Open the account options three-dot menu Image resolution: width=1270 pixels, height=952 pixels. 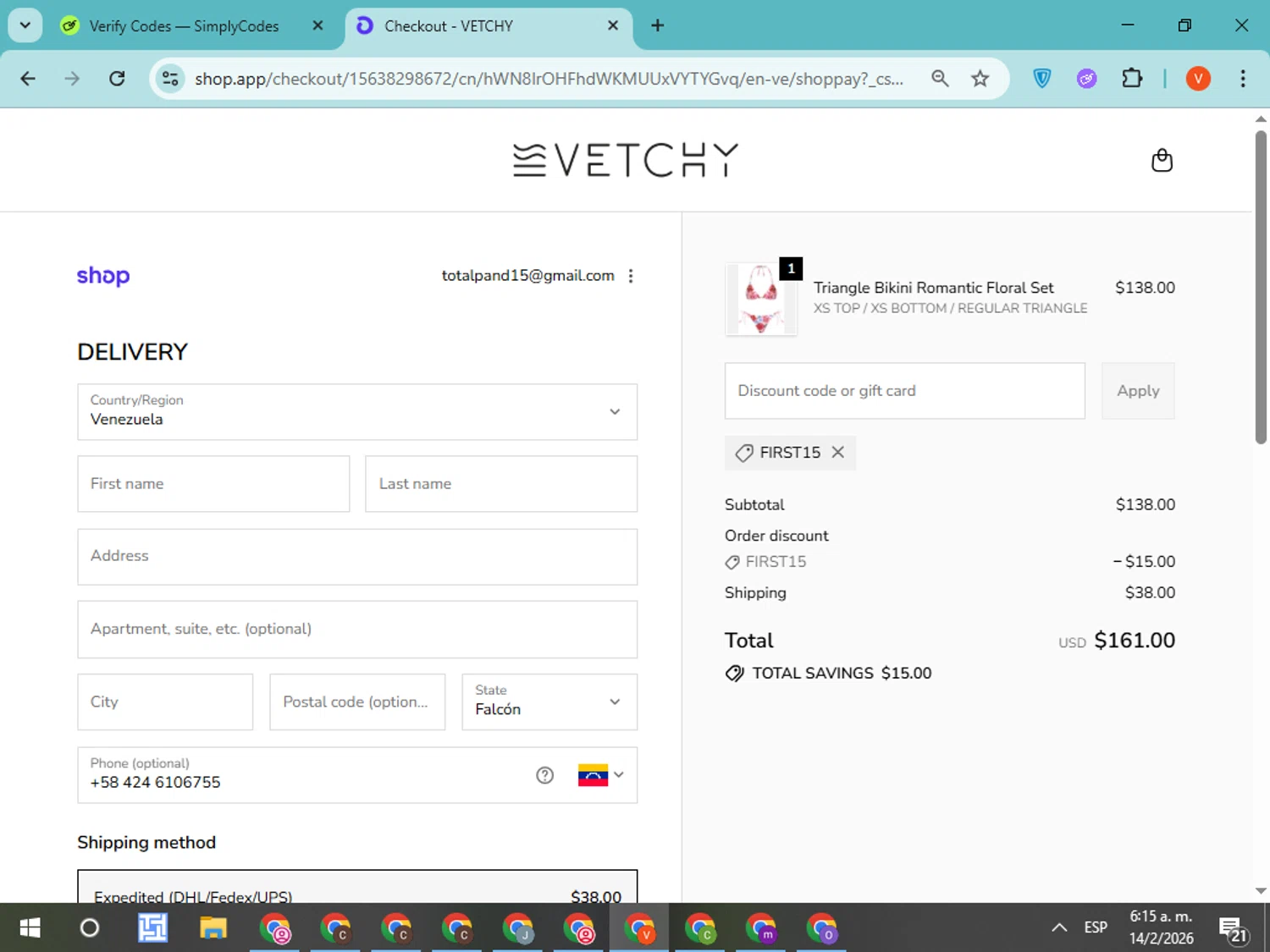click(x=631, y=276)
